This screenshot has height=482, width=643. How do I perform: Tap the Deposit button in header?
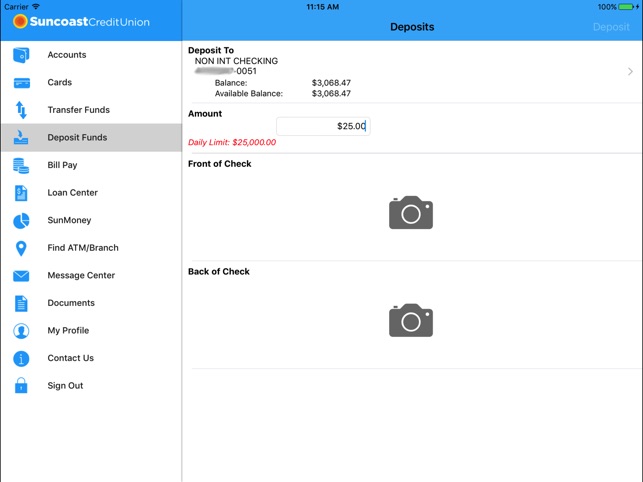(611, 27)
